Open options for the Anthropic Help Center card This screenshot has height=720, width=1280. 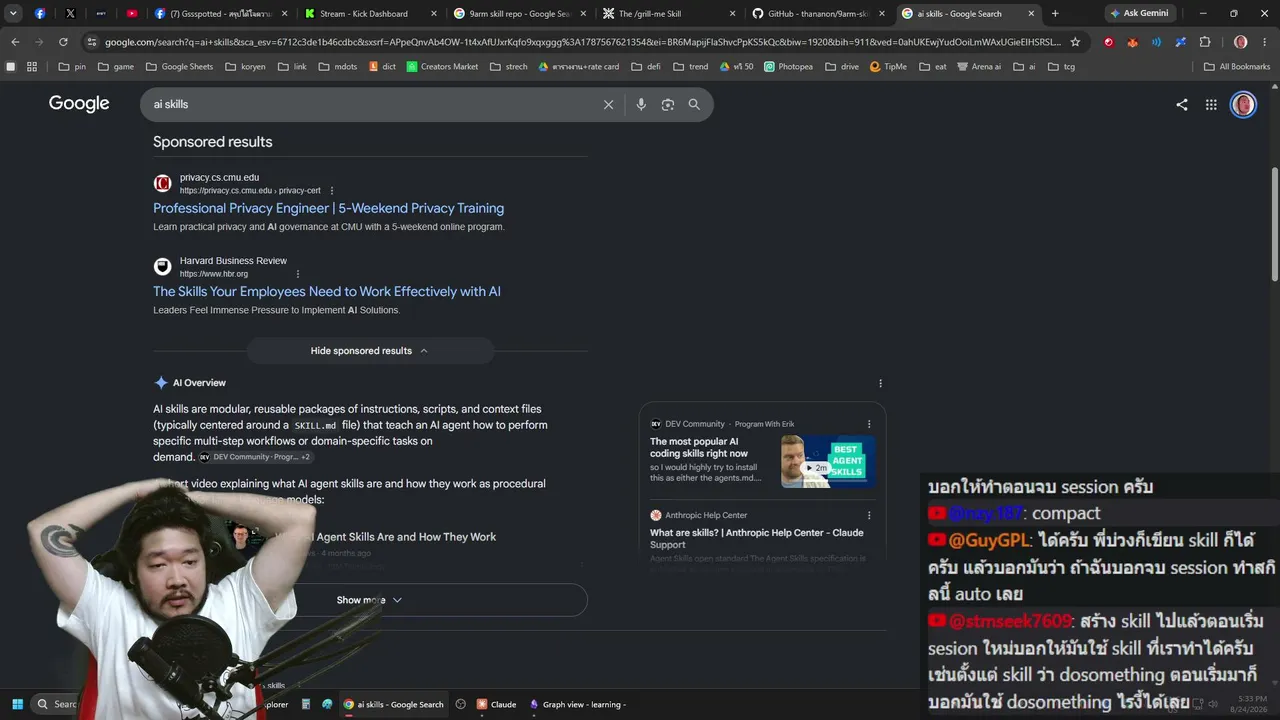(x=869, y=516)
